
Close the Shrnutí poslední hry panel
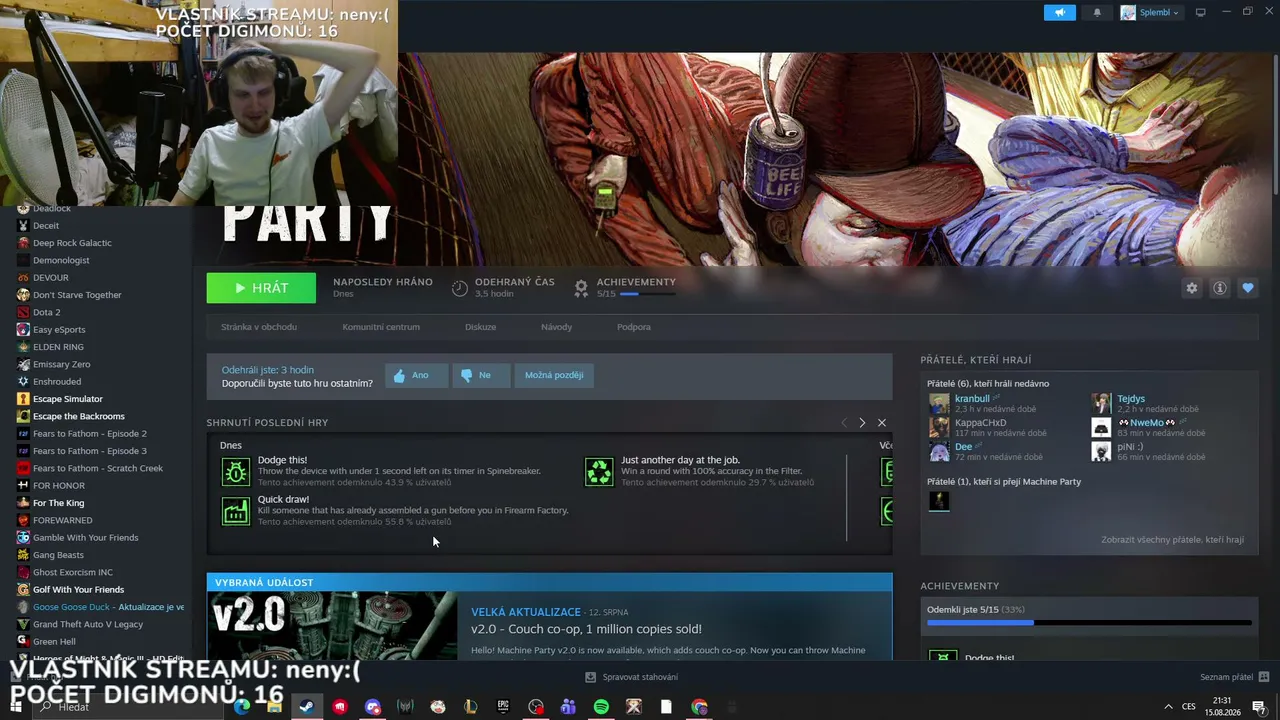[x=881, y=423]
